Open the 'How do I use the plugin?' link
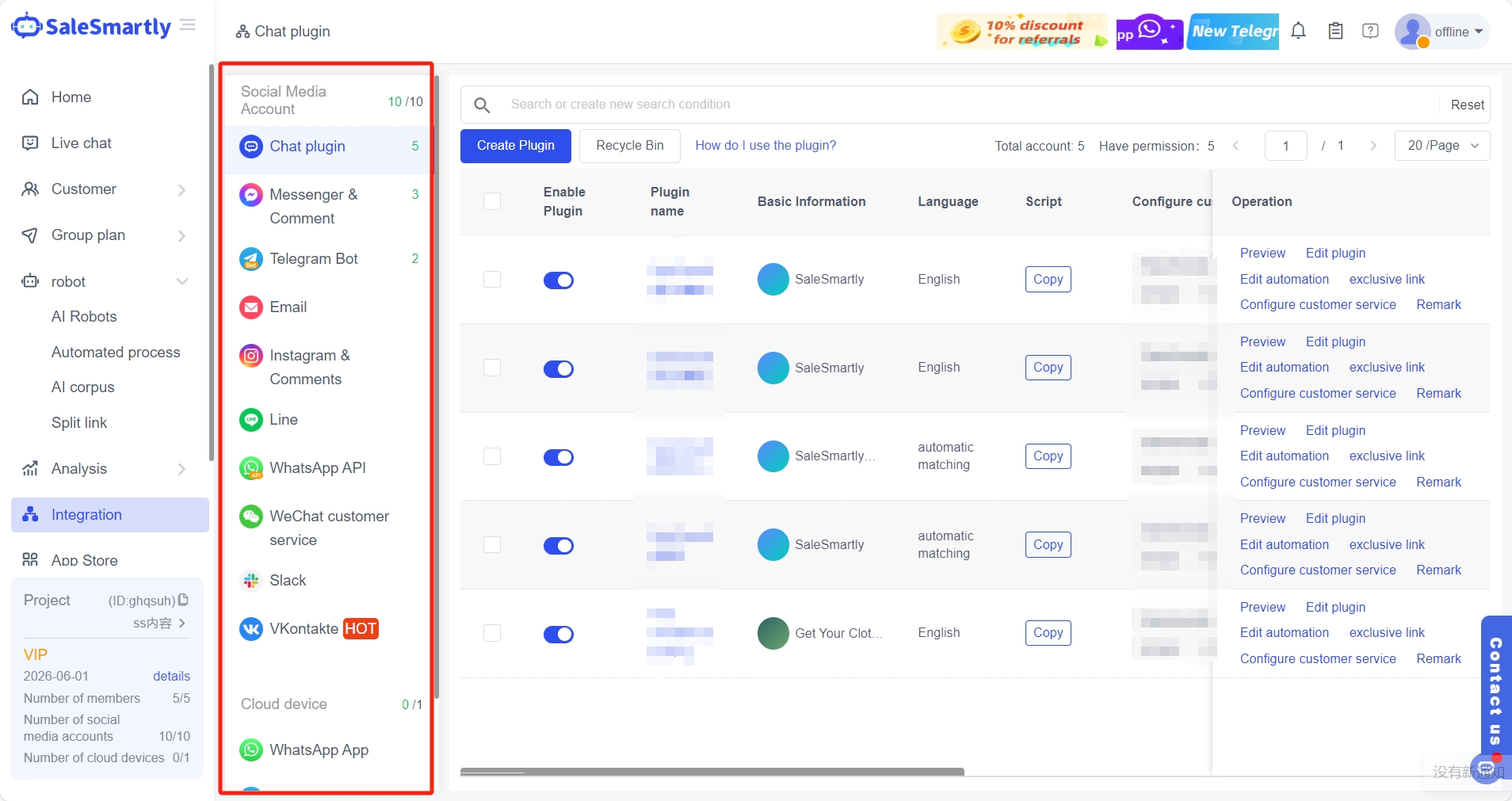The image size is (1512, 801). [x=765, y=146]
